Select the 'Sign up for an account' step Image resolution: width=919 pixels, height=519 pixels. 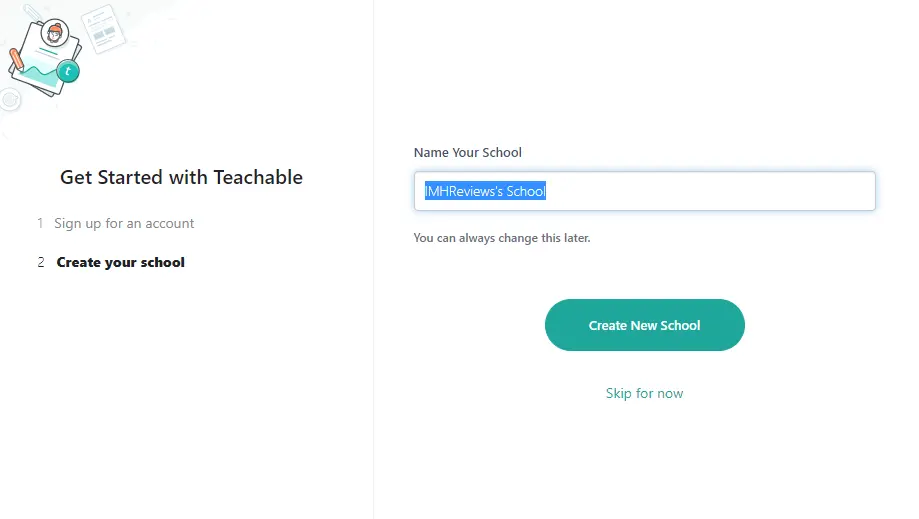pos(124,223)
